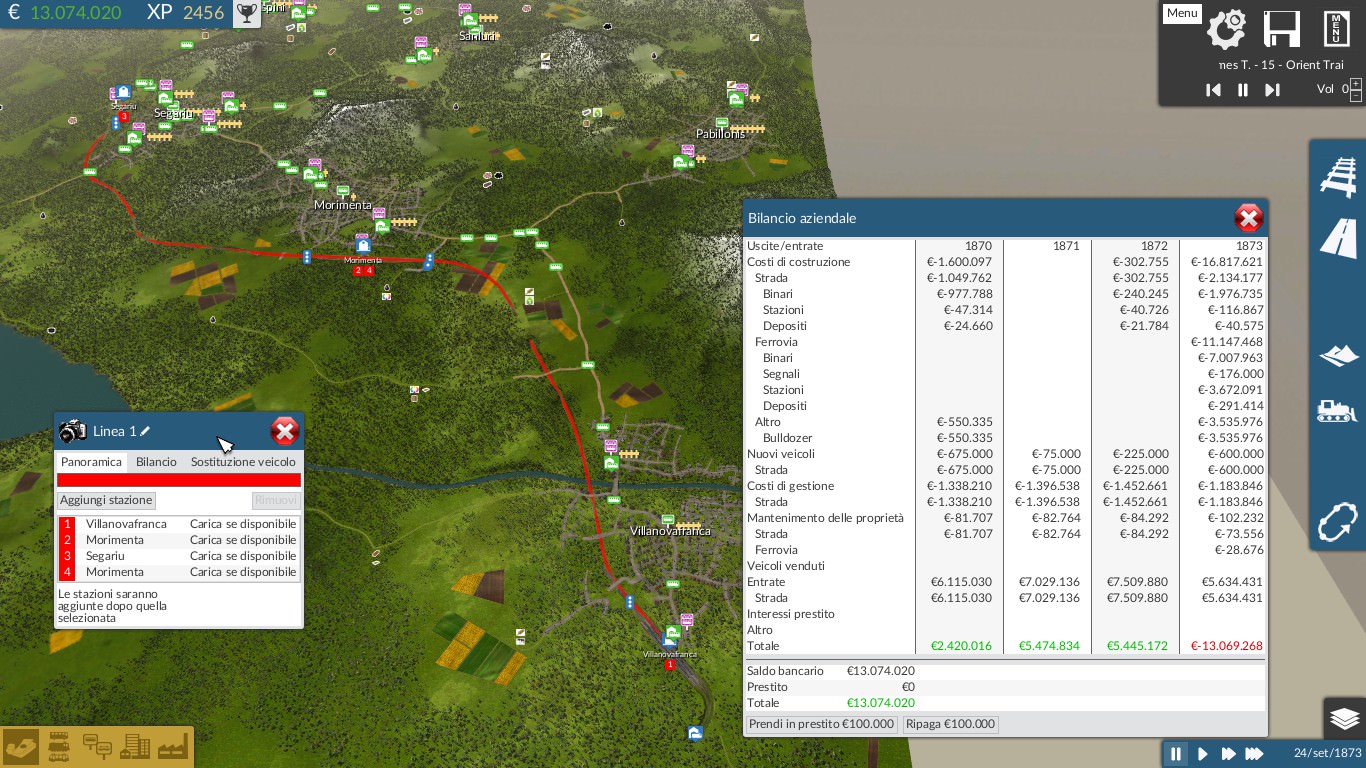This screenshot has height=768, width=1366.
Task: Click the red line color bar
Action: pos(179,480)
